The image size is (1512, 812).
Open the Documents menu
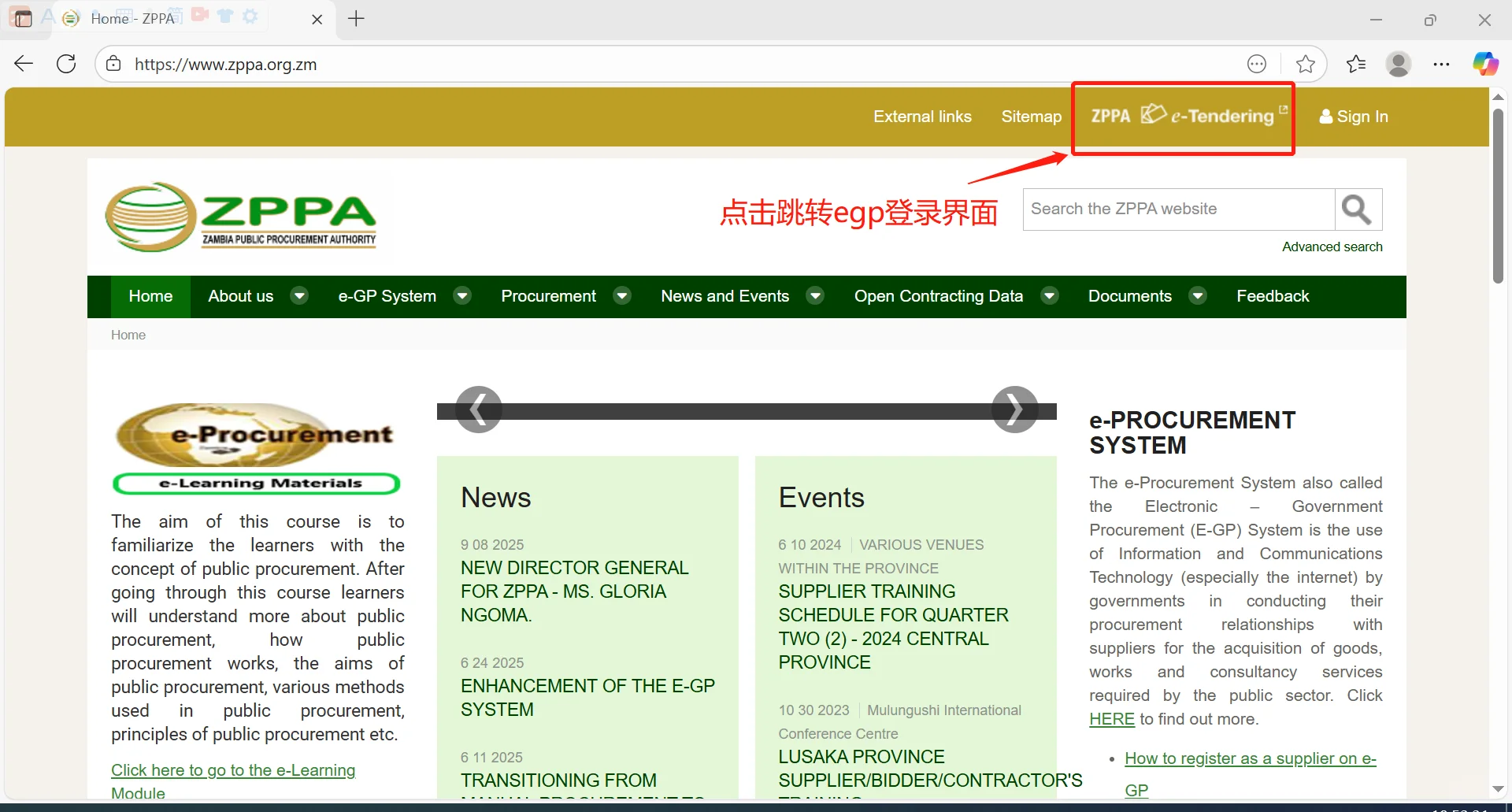[1129, 296]
